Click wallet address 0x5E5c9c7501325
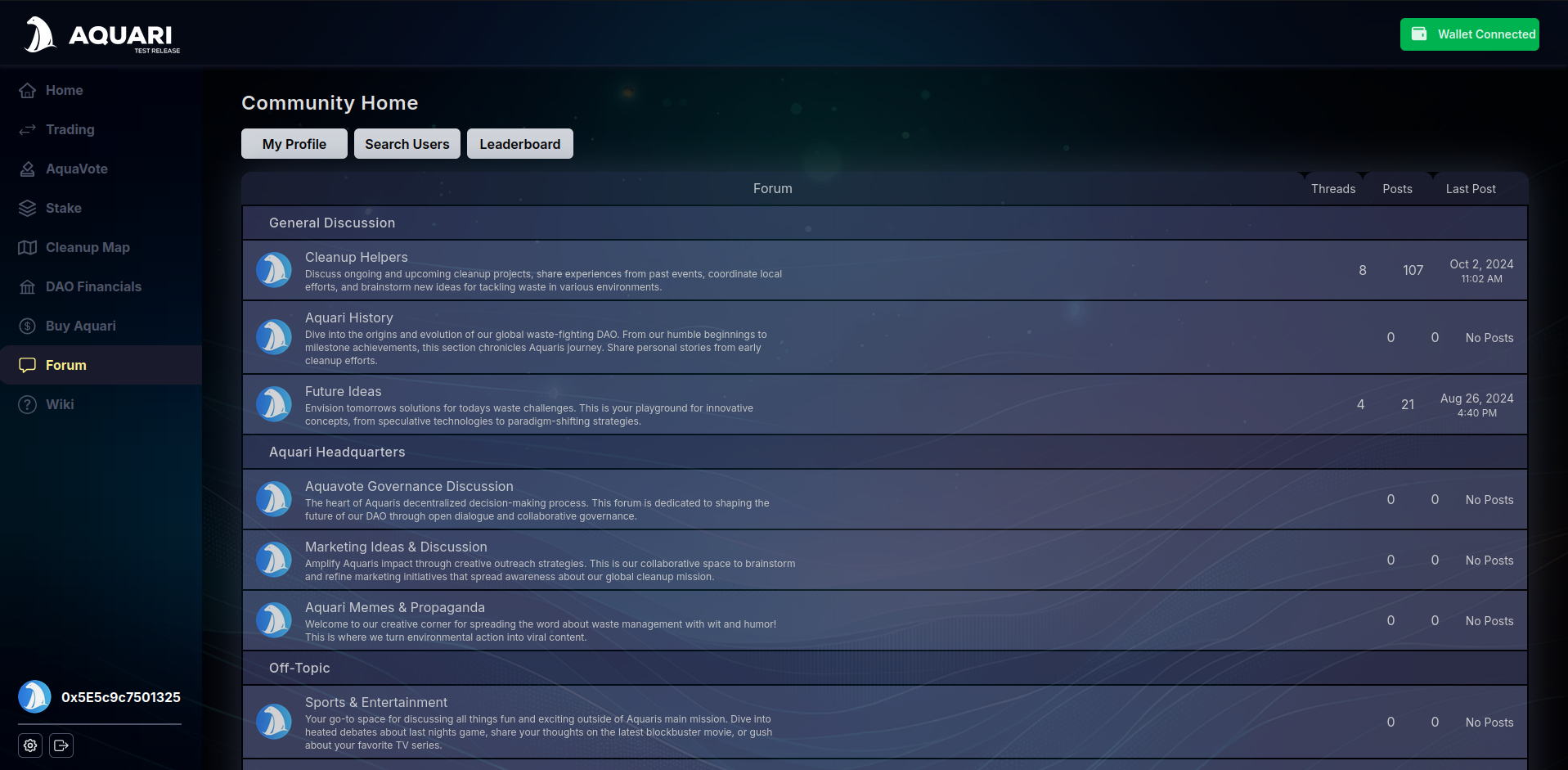The image size is (1568, 770). point(121,697)
